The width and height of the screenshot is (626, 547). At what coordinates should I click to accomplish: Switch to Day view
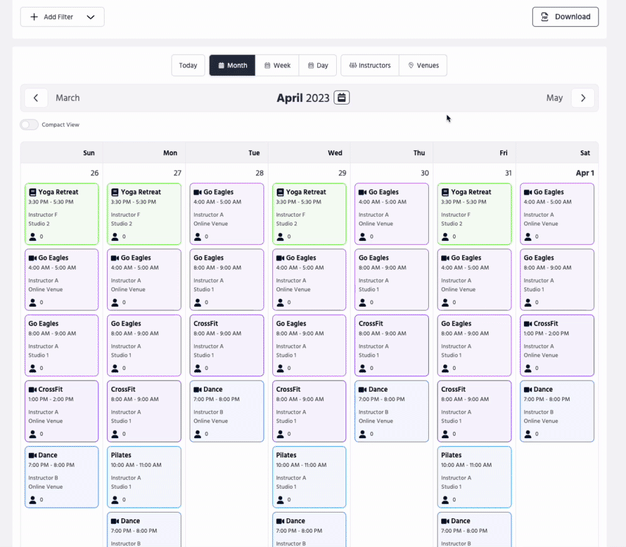coord(317,65)
